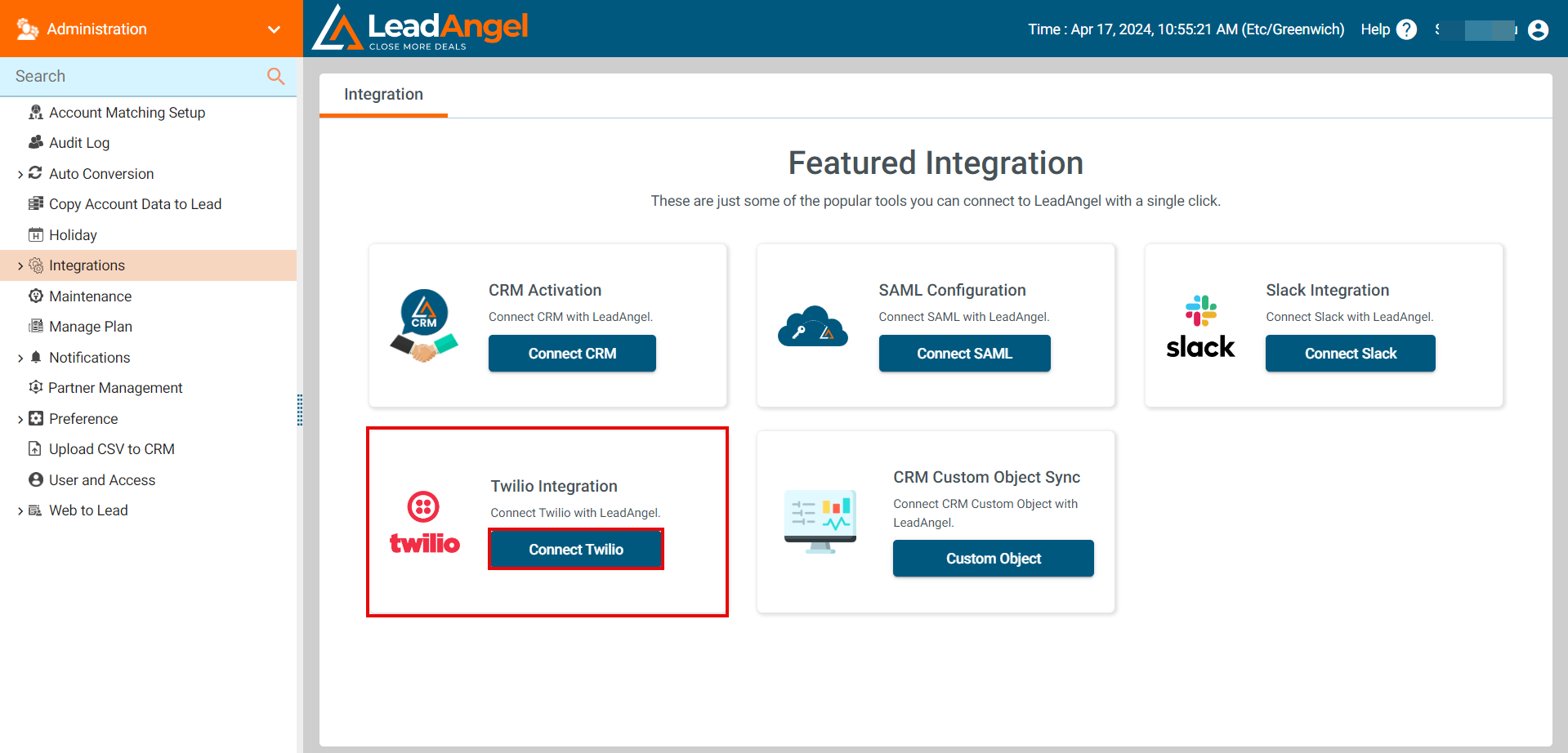This screenshot has width=1568, height=753.
Task: Click the Slack Integration card title
Action: [x=1327, y=290]
